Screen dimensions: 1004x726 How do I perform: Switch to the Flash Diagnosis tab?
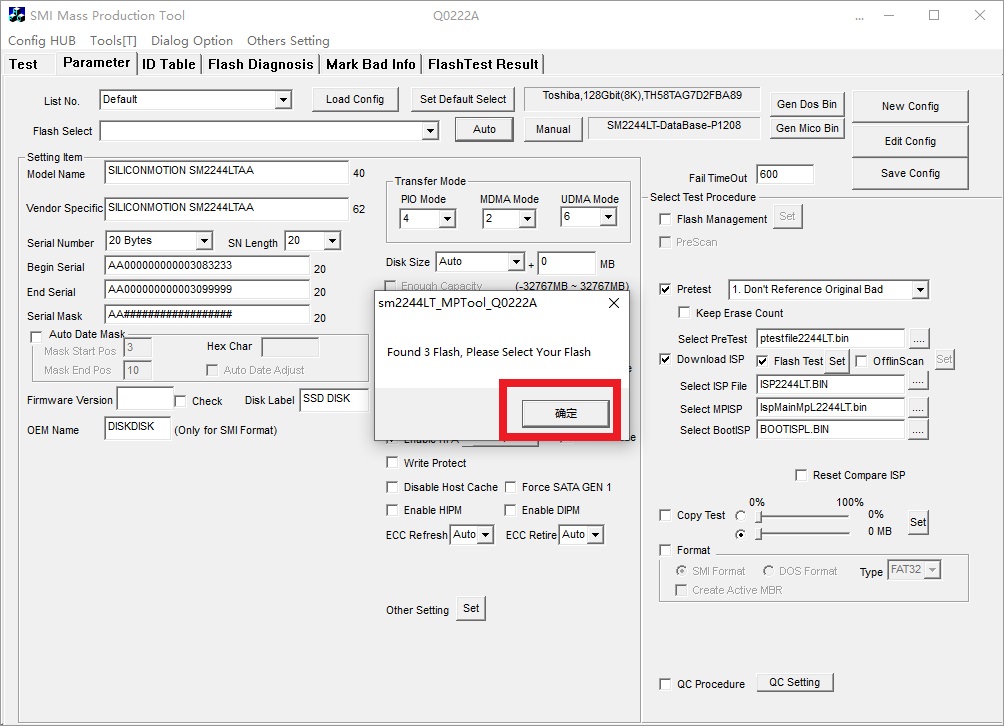260,64
